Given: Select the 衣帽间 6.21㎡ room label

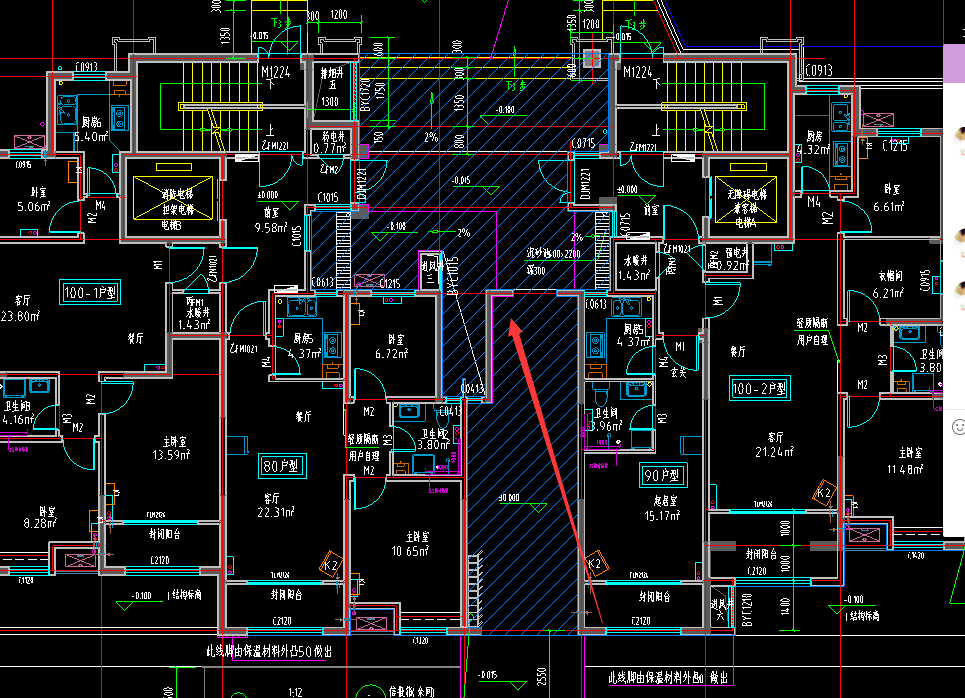Looking at the screenshot, I should click(x=888, y=285).
